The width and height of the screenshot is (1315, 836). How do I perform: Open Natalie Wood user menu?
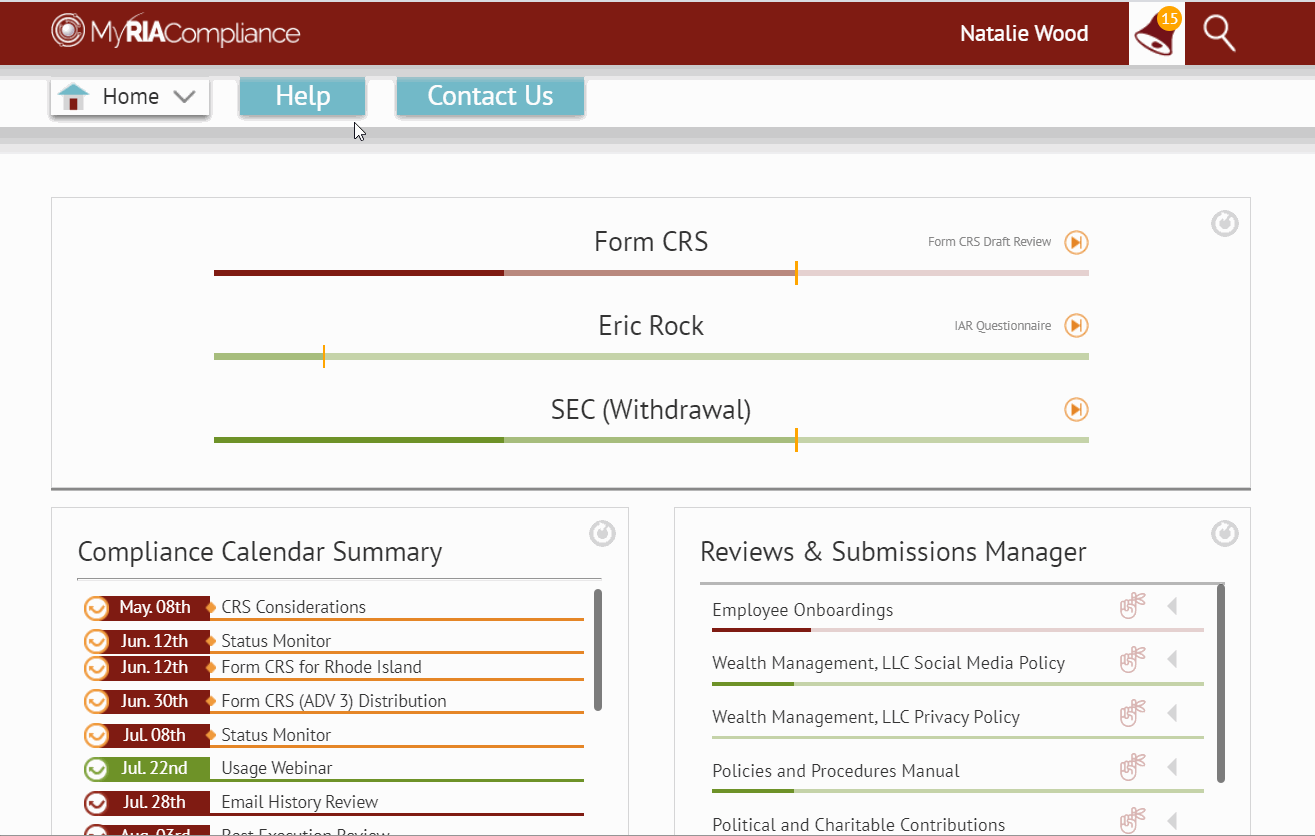tap(1023, 34)
